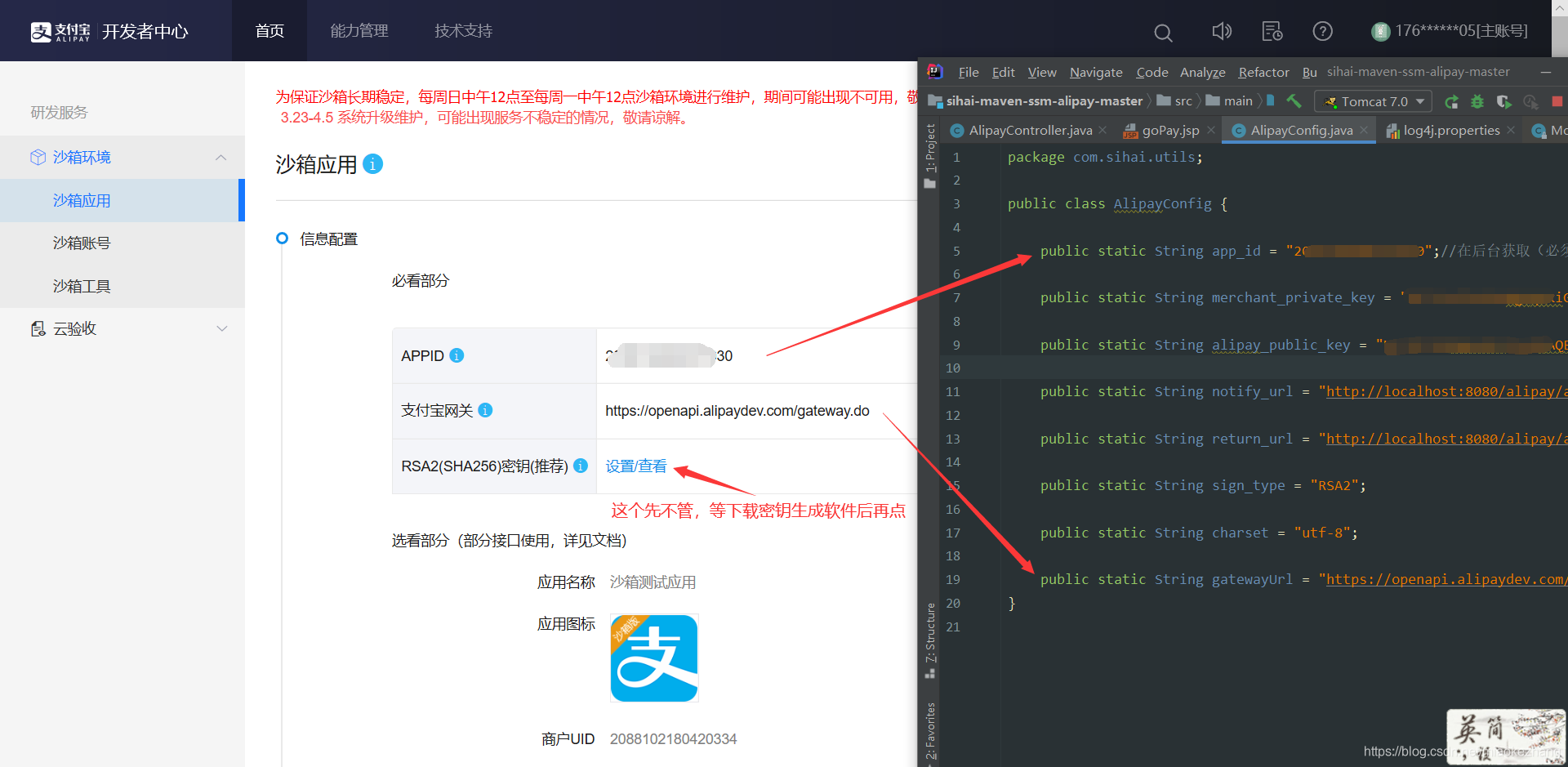Click the 沙箱环境 cube icon in sidebar
This screenshot has height=767, width=1568.
(x=38, y=157)
